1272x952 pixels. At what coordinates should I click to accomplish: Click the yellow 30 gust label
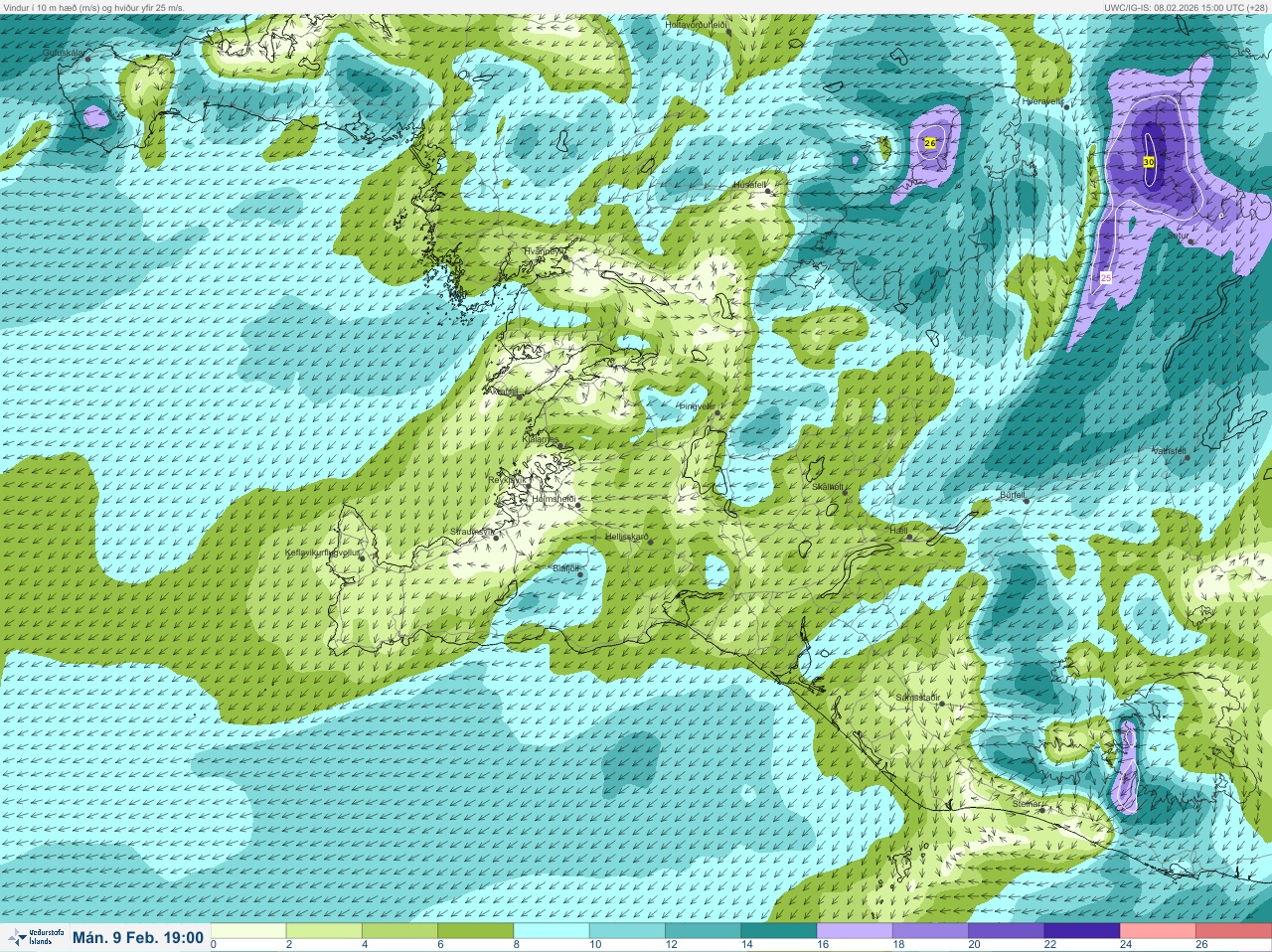[1149, 161]
